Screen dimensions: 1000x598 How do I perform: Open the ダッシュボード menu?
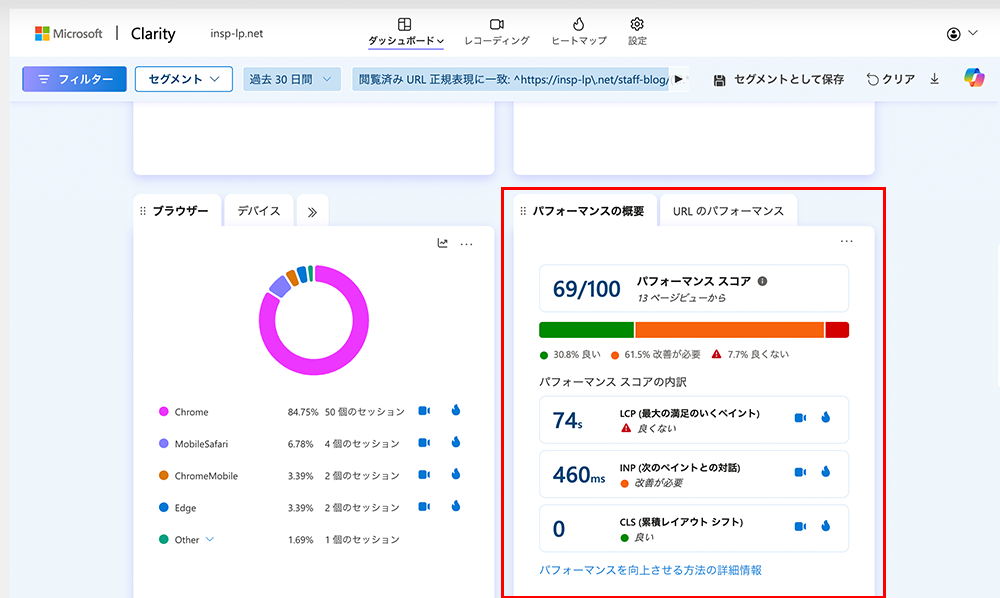(406, 32)
